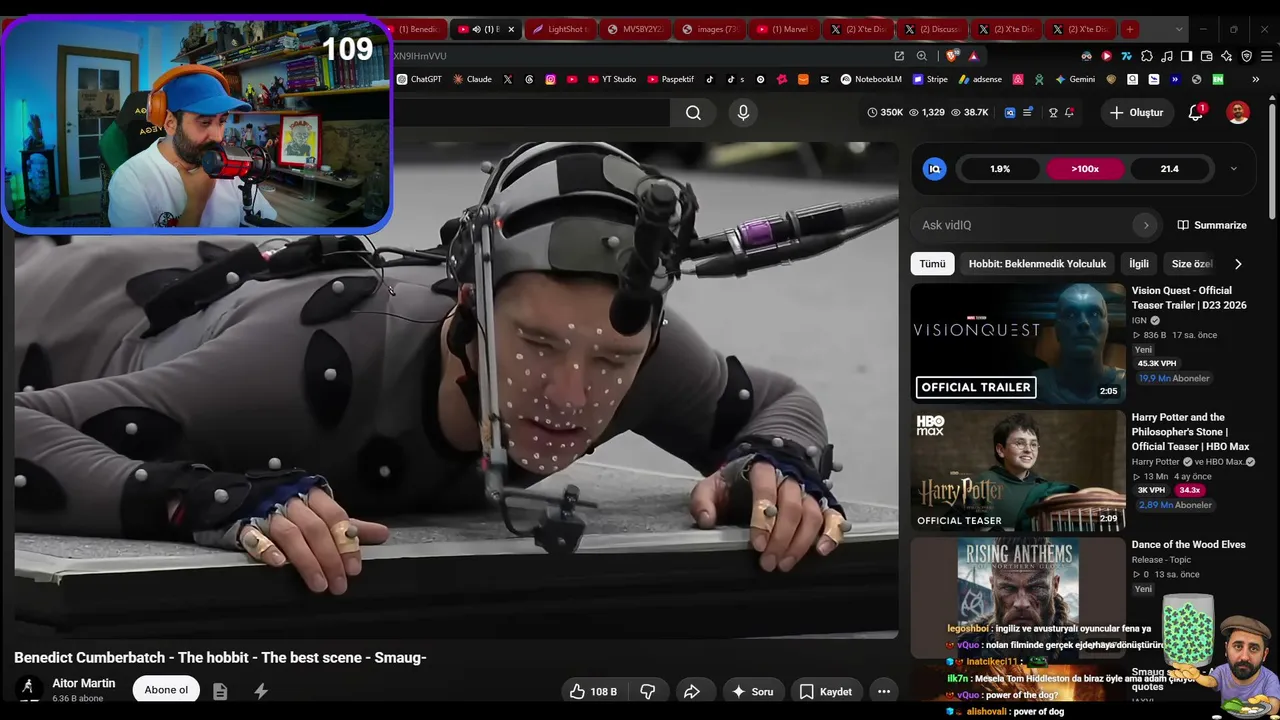Image resolution: width=1280 pixels, height=720 pixels.
Task: Click the Oluştur create button
Action: (1136, 113)
